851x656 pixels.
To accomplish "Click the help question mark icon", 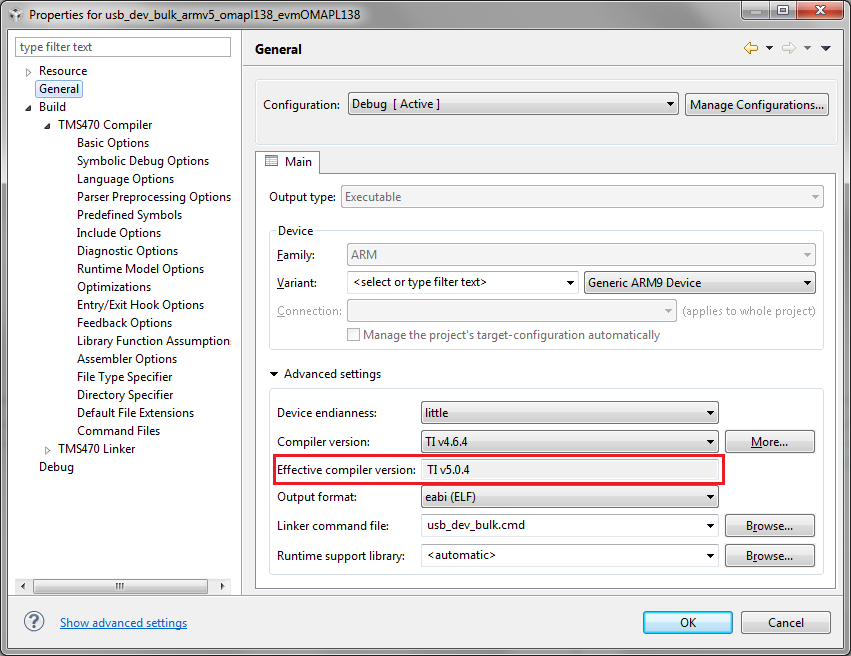I will (x=34, y=622).
